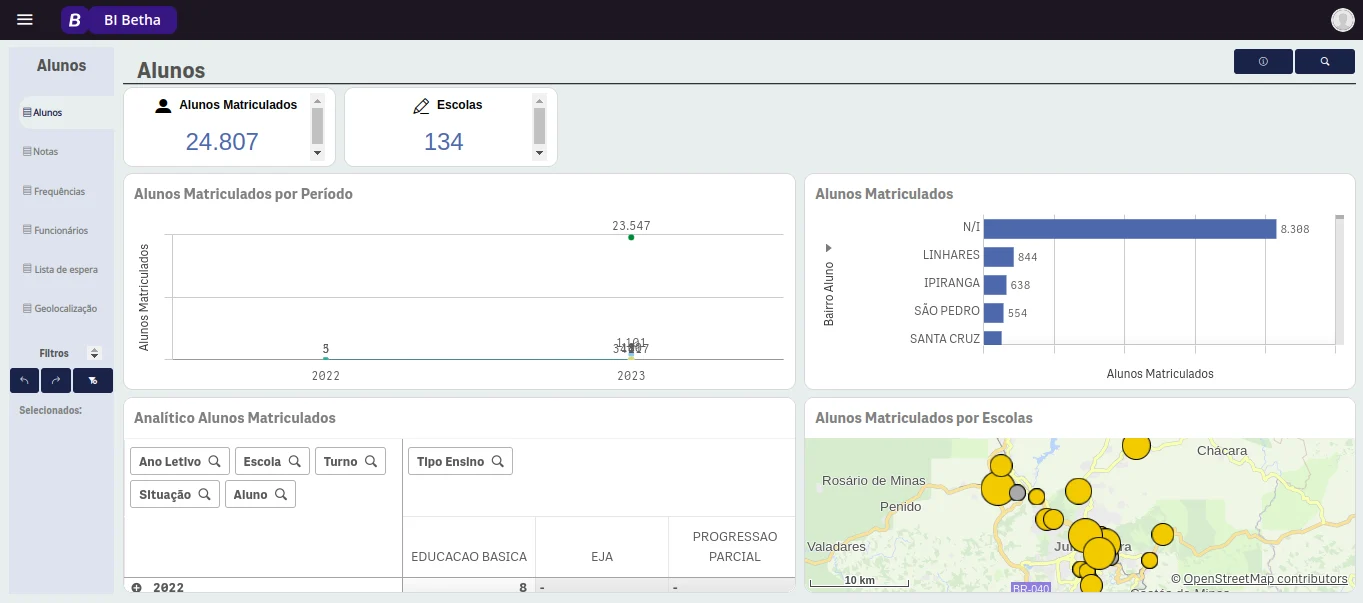Click the PROGRESSAO PARCIAL column header
Screen dimensions: 1363x603
pos(735,547)
